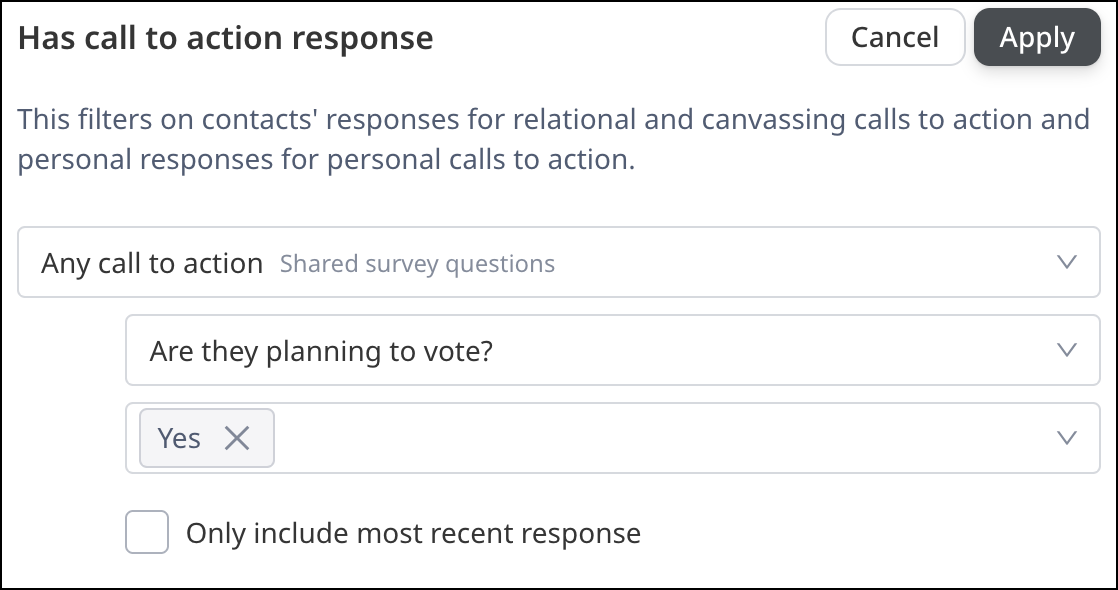This screenshot has height=590, width=1118.
Task: Select the Any call to action label text
Action: click(x=152, y=263)
